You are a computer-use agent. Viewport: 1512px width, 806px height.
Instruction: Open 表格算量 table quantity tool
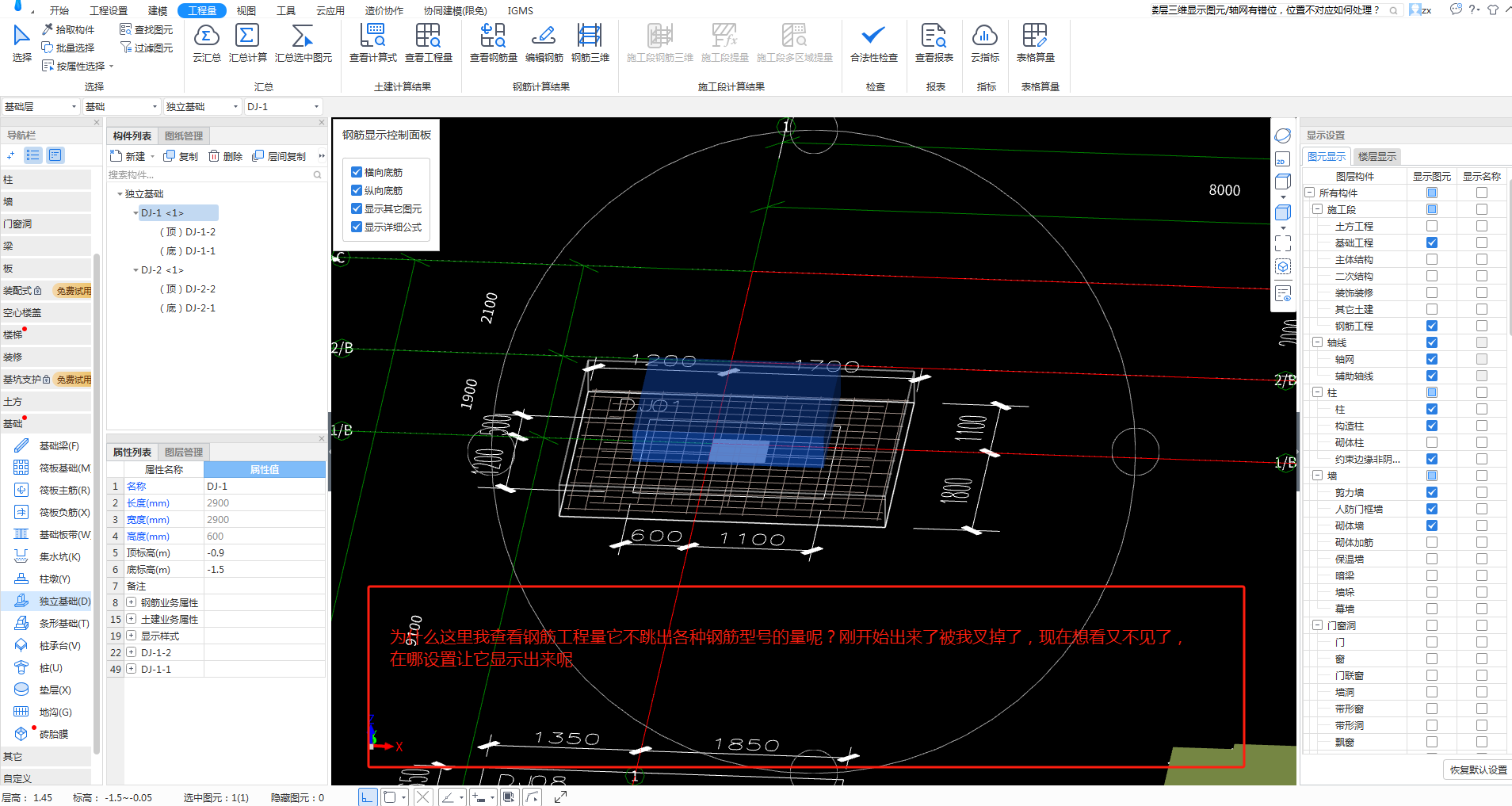pyautogui.click(x=1035, y=43)
